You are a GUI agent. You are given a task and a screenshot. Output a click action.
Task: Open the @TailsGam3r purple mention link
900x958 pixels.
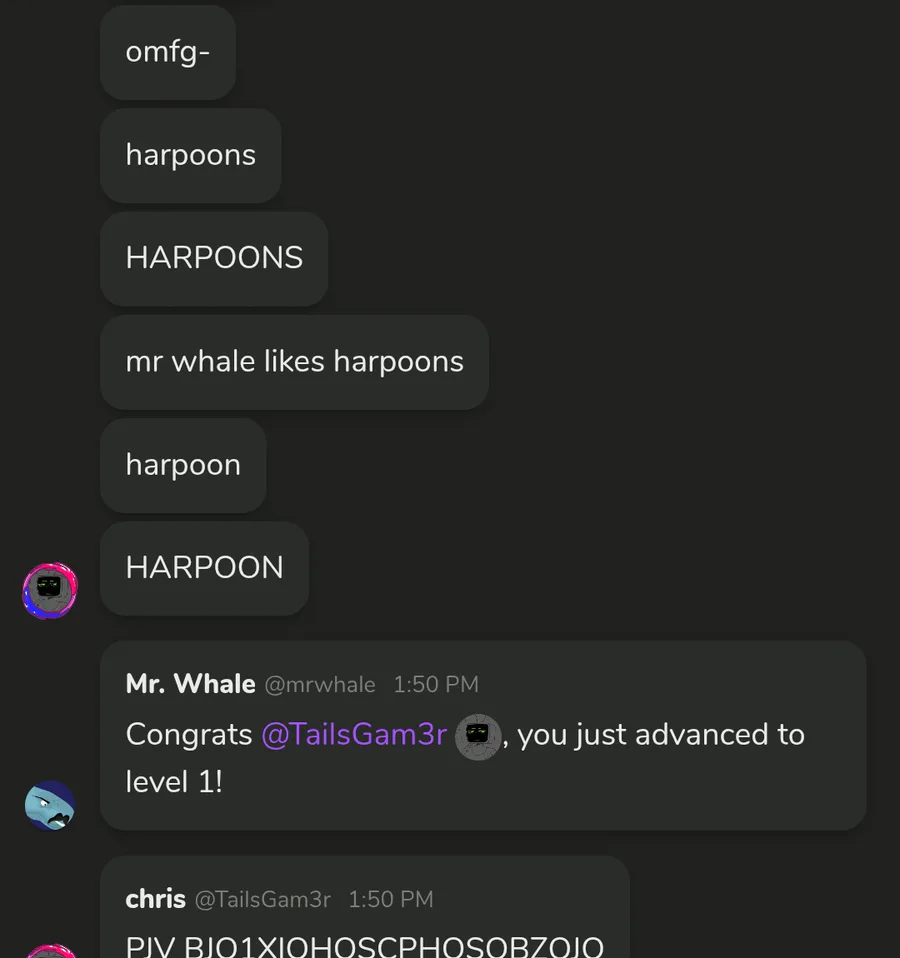tap(354, 734)
